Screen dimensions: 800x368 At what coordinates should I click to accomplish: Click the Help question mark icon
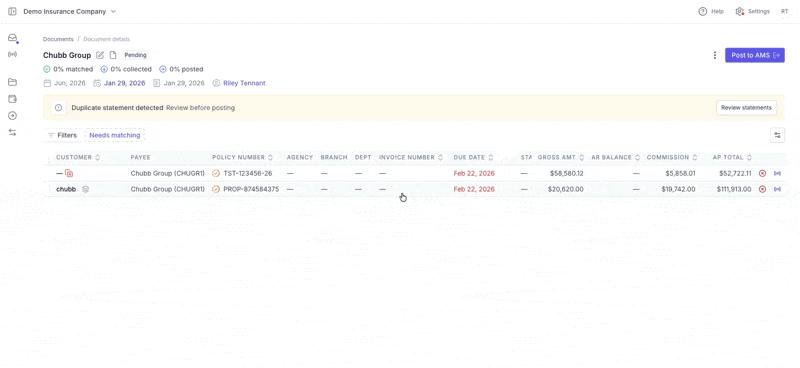(703, 11)
